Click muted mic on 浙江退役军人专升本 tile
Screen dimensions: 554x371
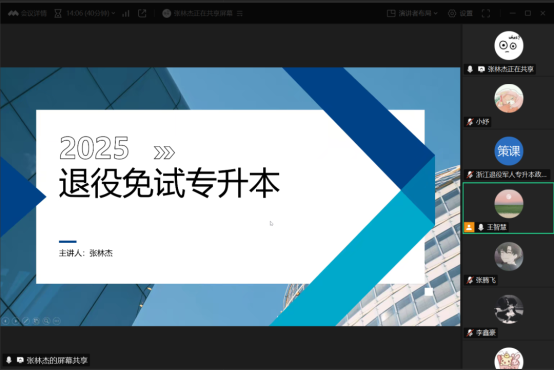point(470,174)
